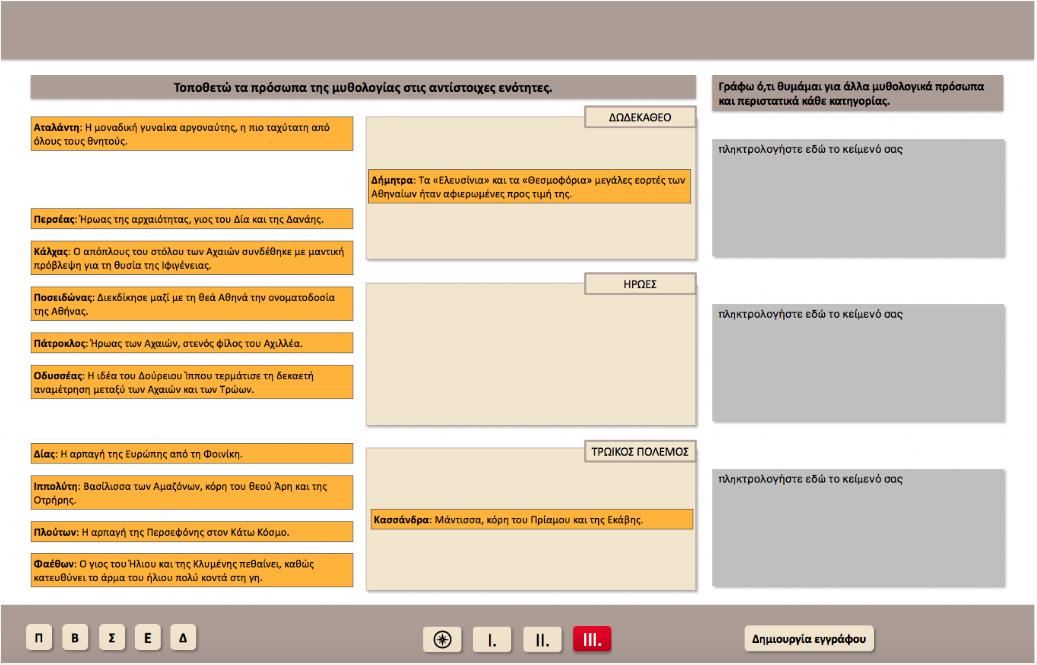Click the ΤΡΩΙΚΟΣ ΠΟΛΕΜΟΣ category label

[x=640, y=451]
